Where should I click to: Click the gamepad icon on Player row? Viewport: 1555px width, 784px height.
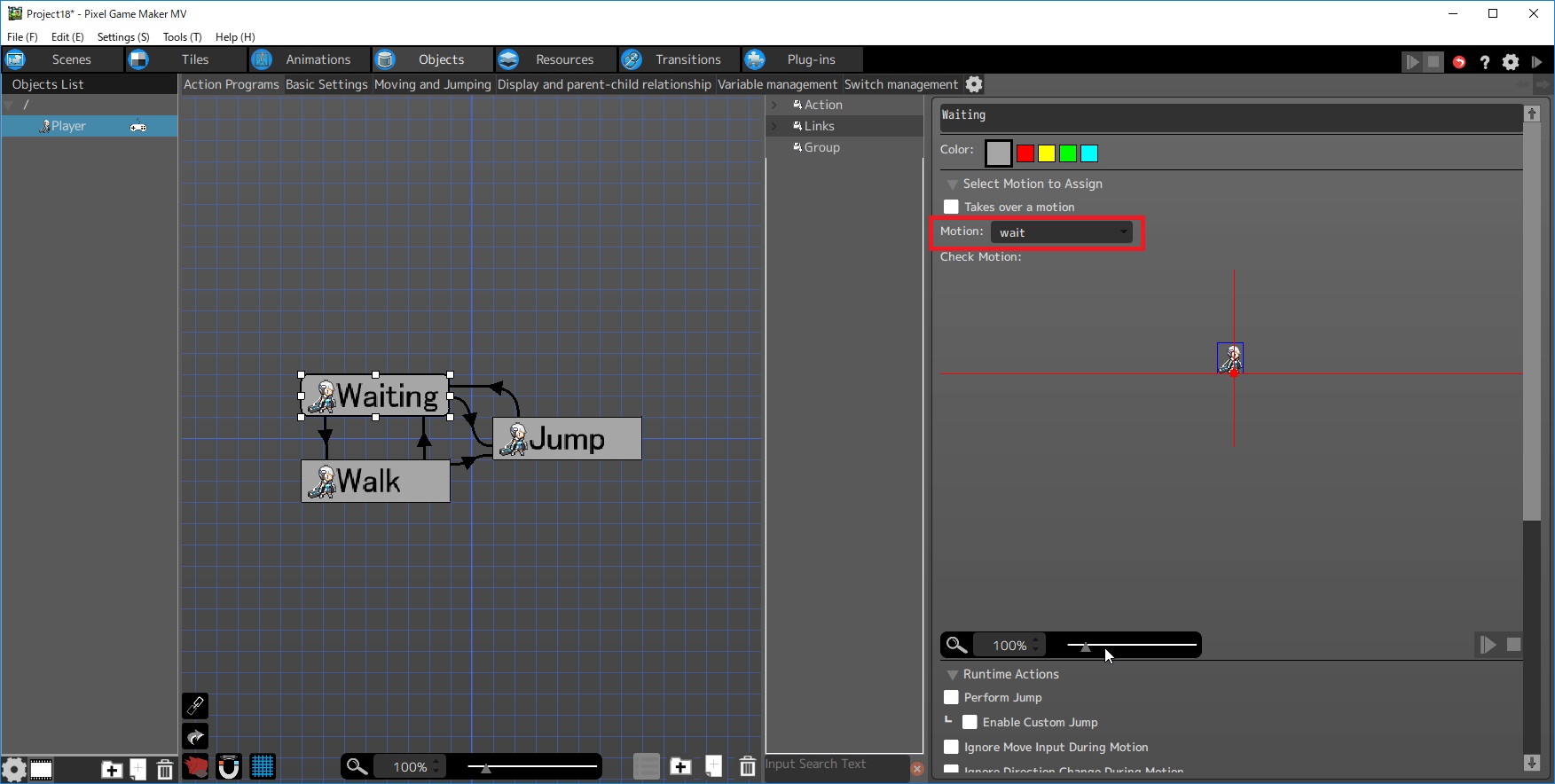[x=138, y=127]
